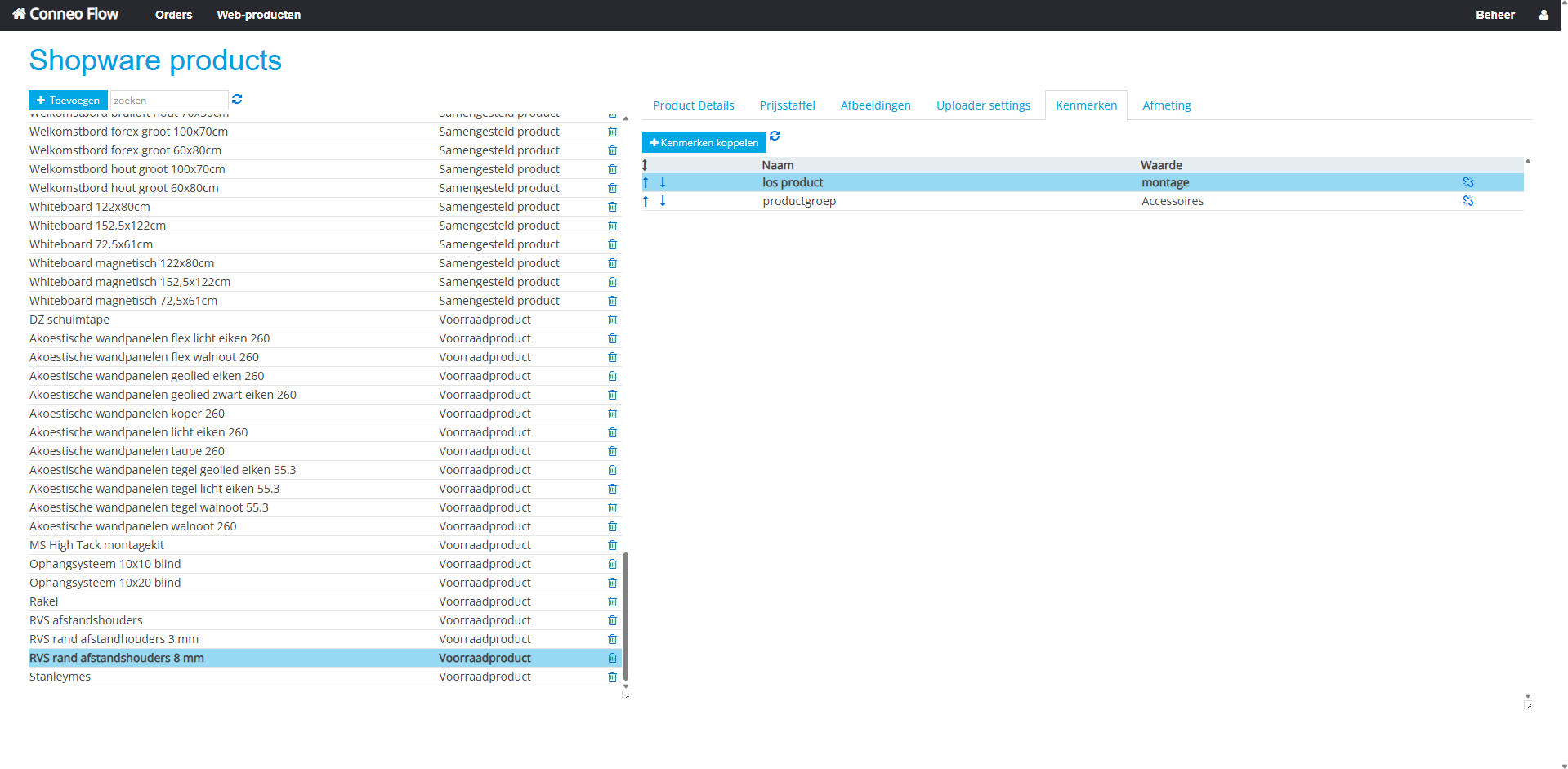This screenshot has height=769, width=1568.
Task: Delete the Stanleymes product via trash icon
Action: click(612, 677)
